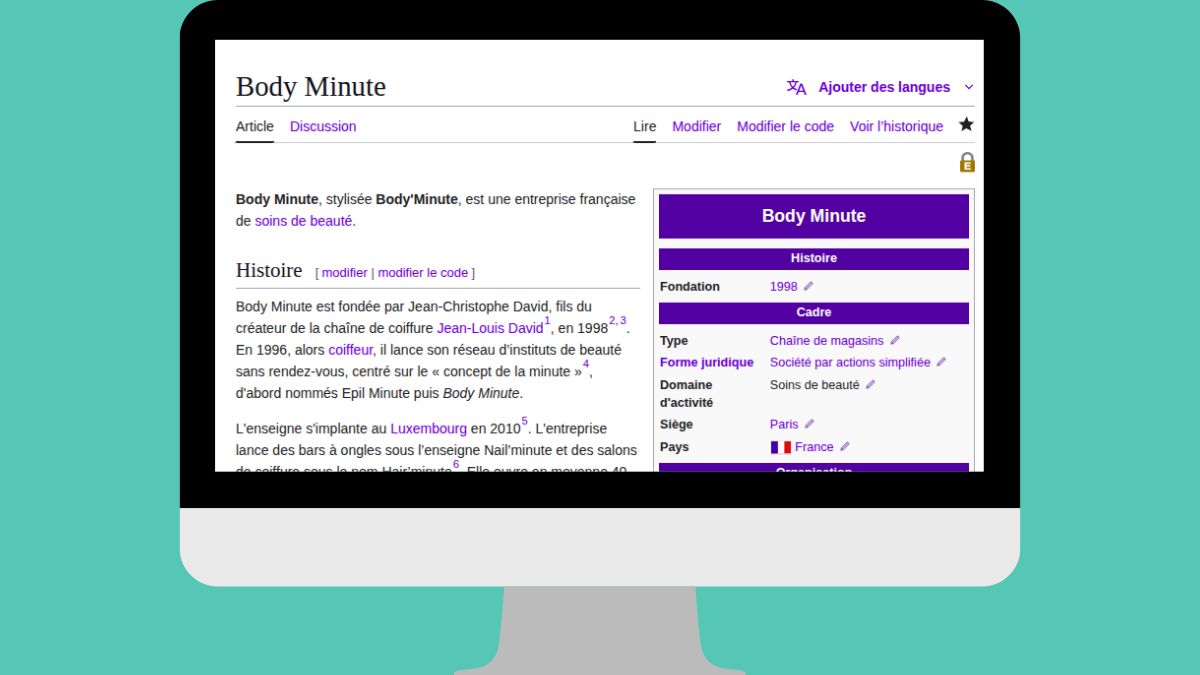Open the Luxembourg link
The width and height of the screenshot is (1200, 675).
[428, 428]
